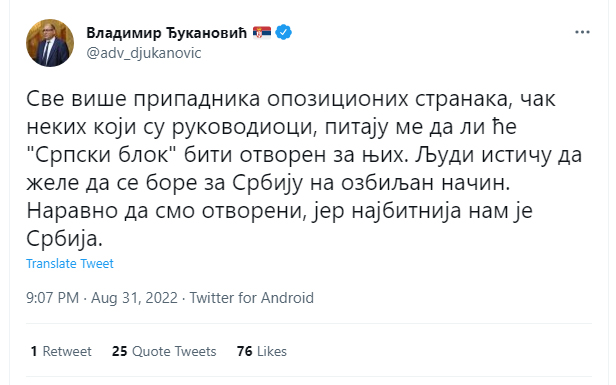This screenshot has width=616, height=385.
Task: Click the word Србија ending the tweet
Action: click(x=64, y=238)
